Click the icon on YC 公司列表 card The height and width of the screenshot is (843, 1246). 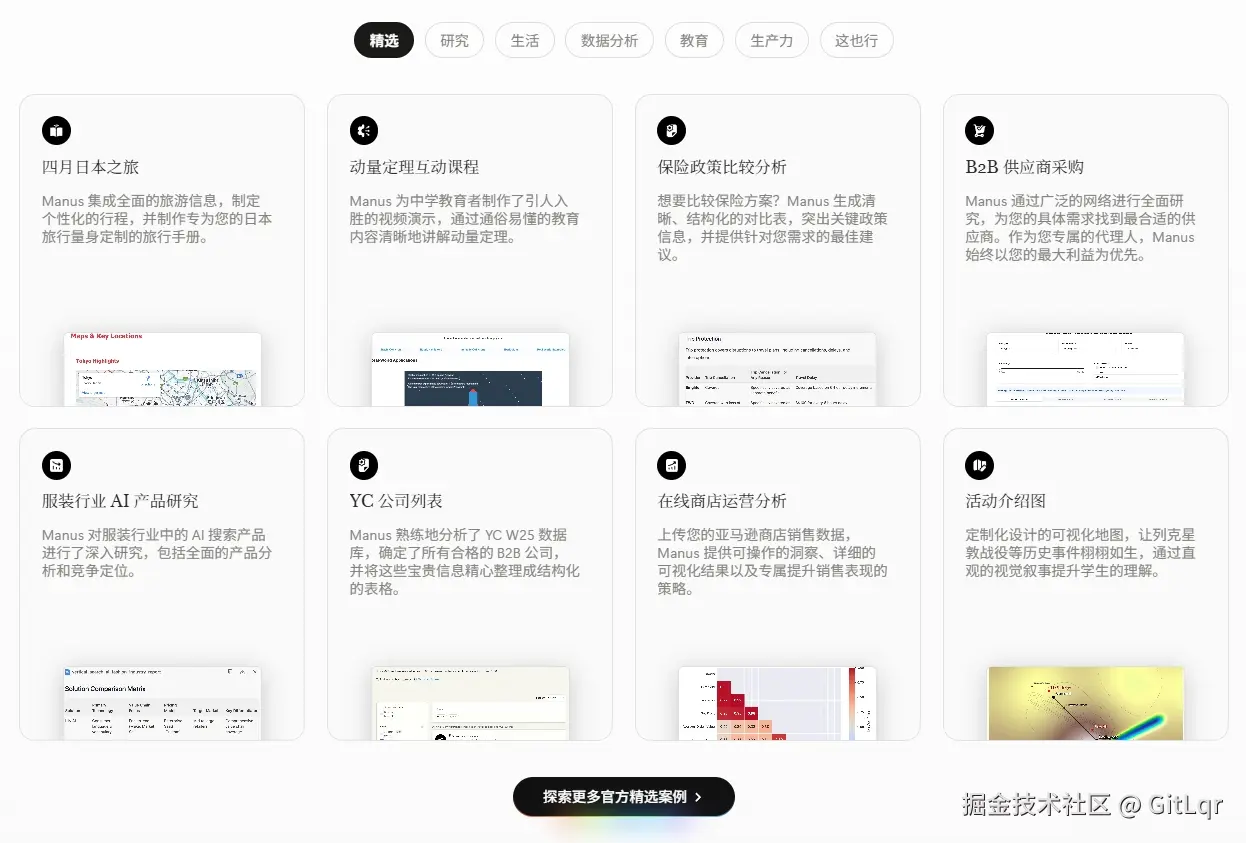(365, 465)
